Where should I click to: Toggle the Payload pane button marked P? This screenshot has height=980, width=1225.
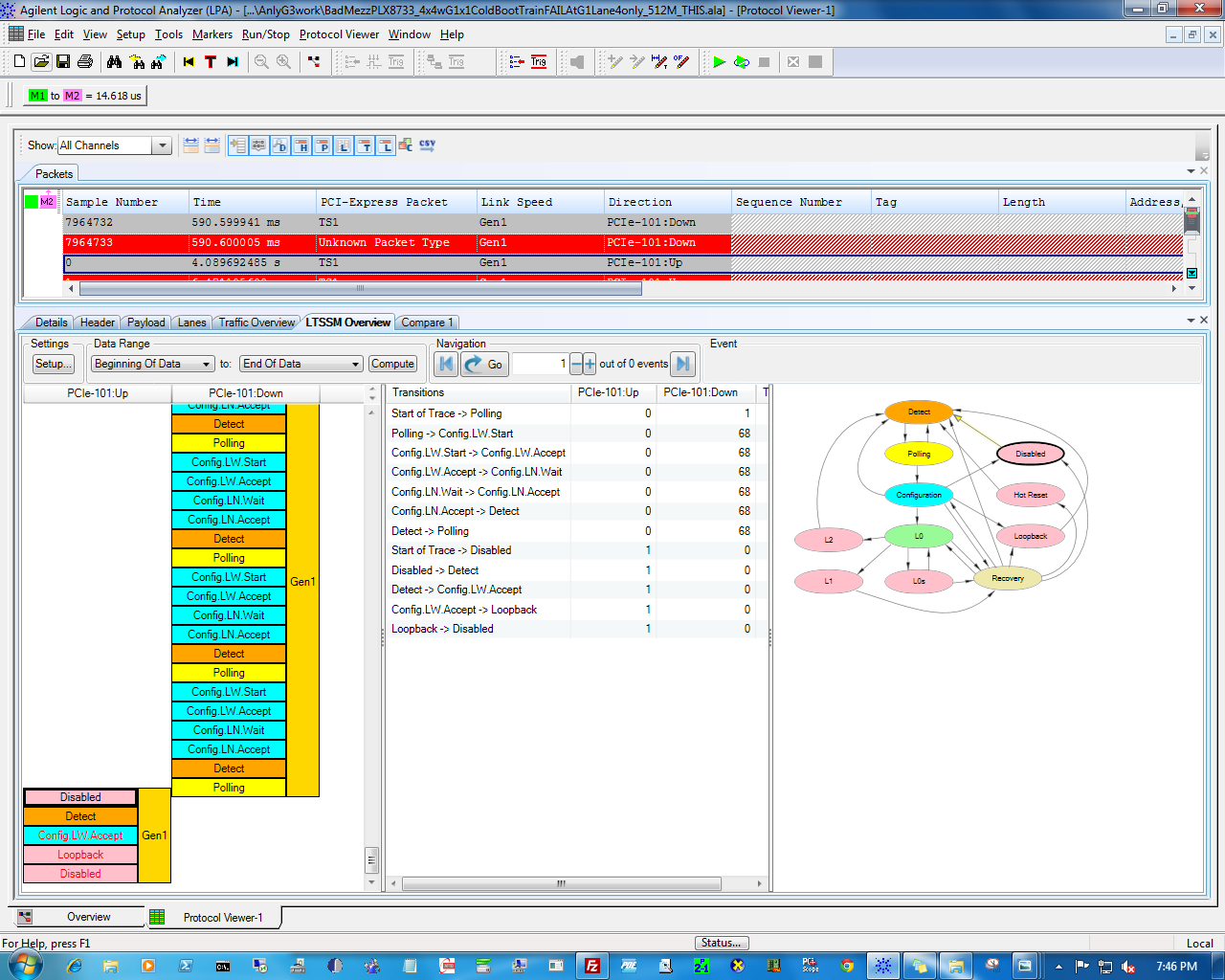pyautogui.click(x=323, y=145)
